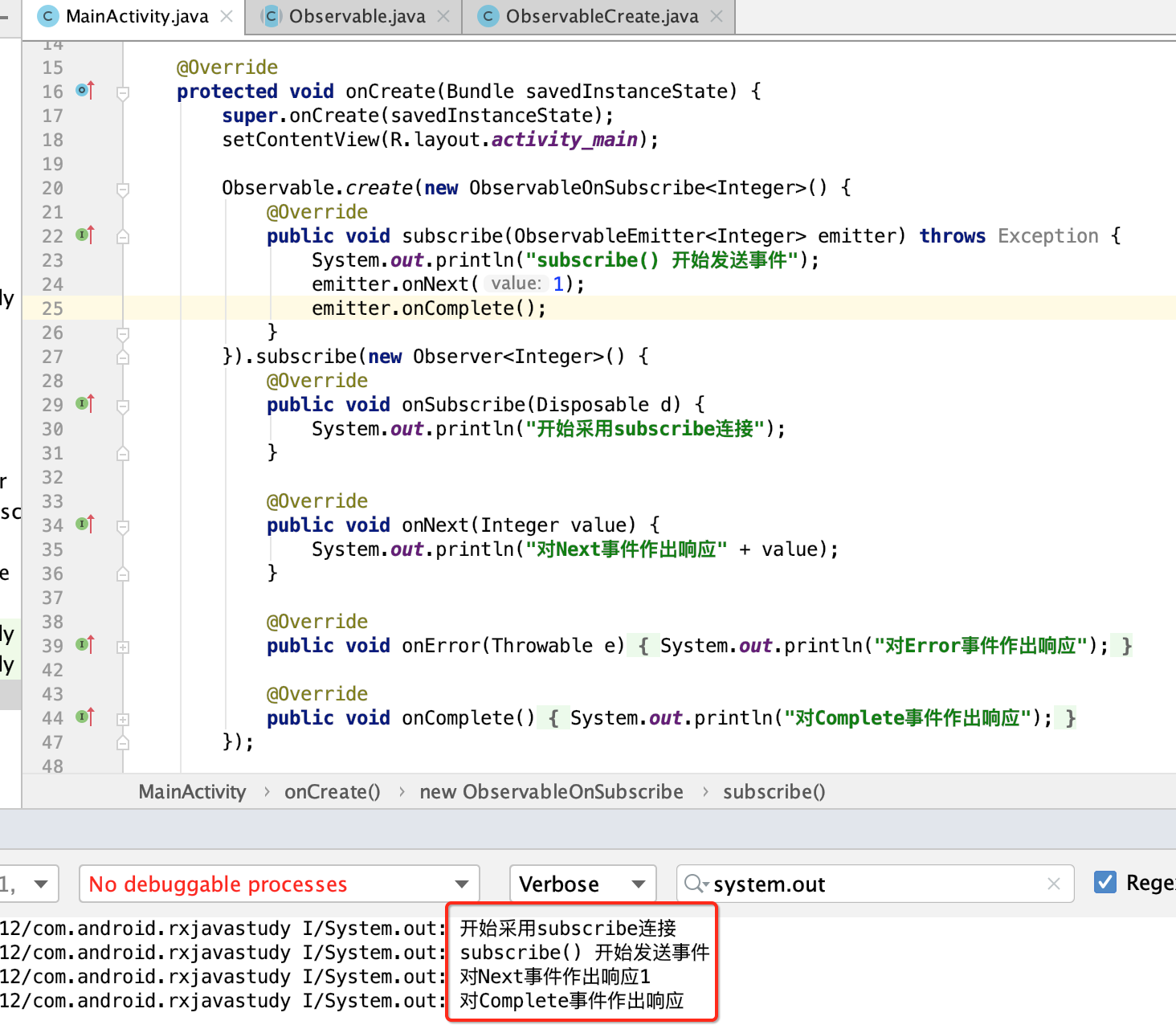Collapse the subscribe method fold on line 22
The image size is (1176, 1025).
tap(123, 237)
